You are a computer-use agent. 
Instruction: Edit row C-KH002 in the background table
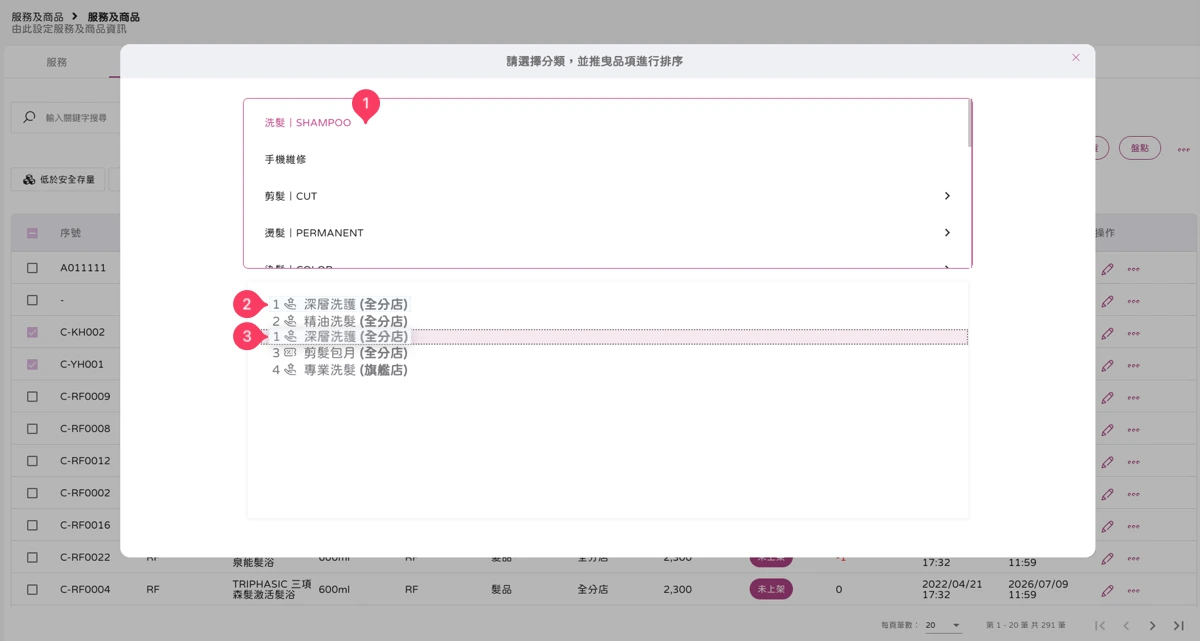pyautogui.click(x=1107, y=333)
